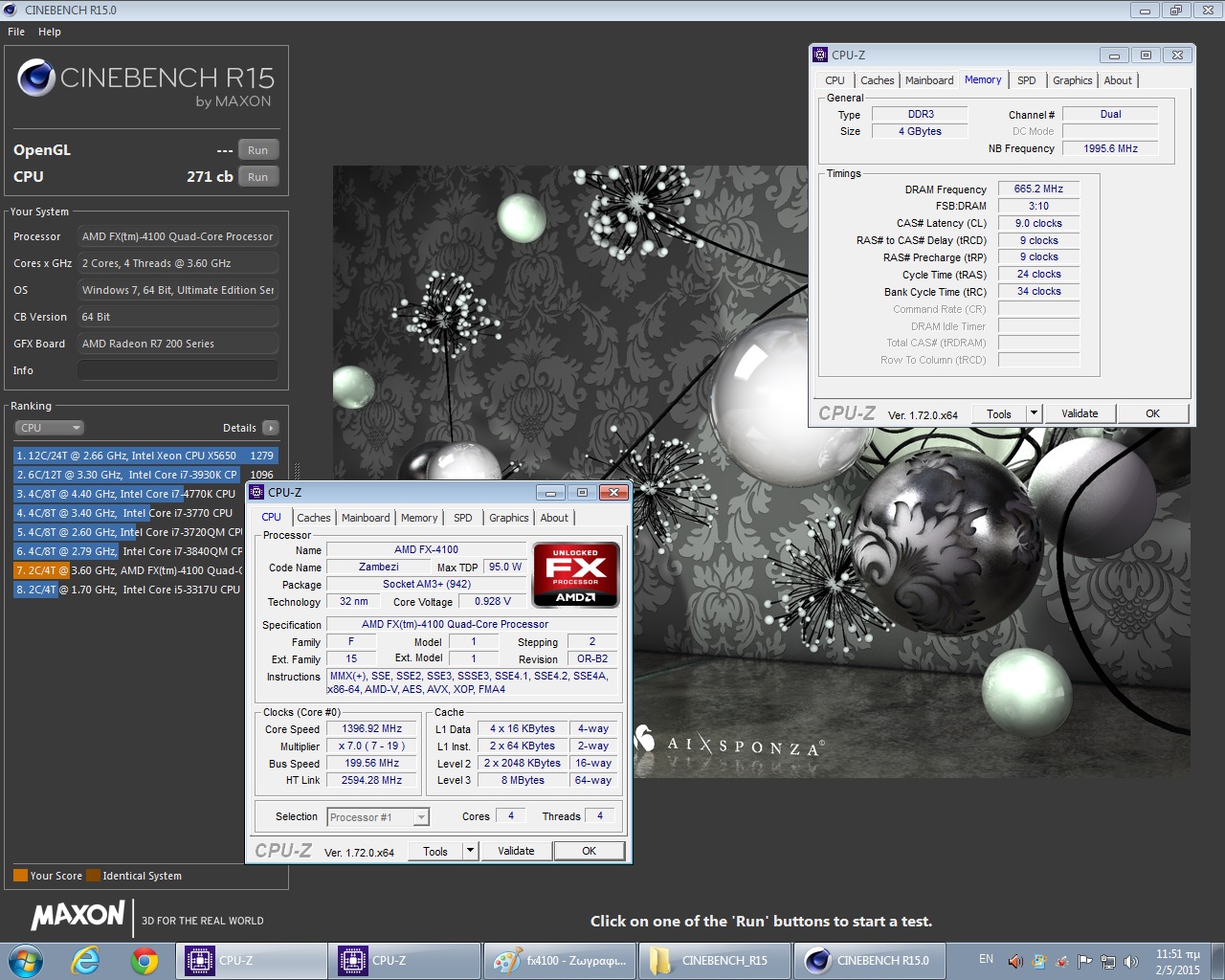This screenshot has width=1225, height=980.
Task: Click the network tray icon
Action: (1107, 961)
